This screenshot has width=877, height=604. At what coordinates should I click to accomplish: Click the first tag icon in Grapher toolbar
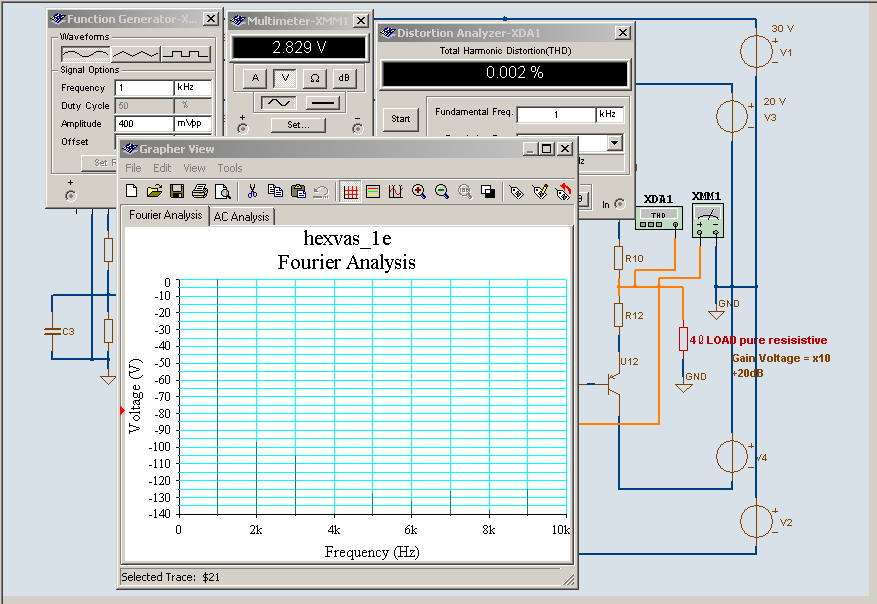(x=517, y=192)
